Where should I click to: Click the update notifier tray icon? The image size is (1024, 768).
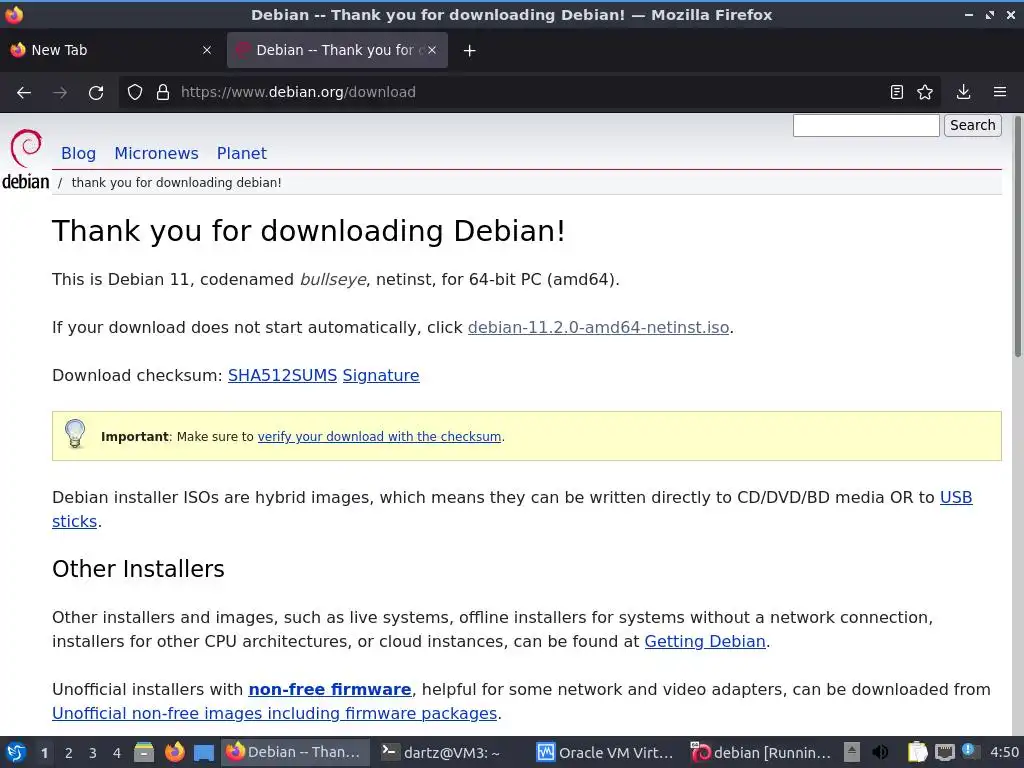pyautogui.click(x=968, y=751)
